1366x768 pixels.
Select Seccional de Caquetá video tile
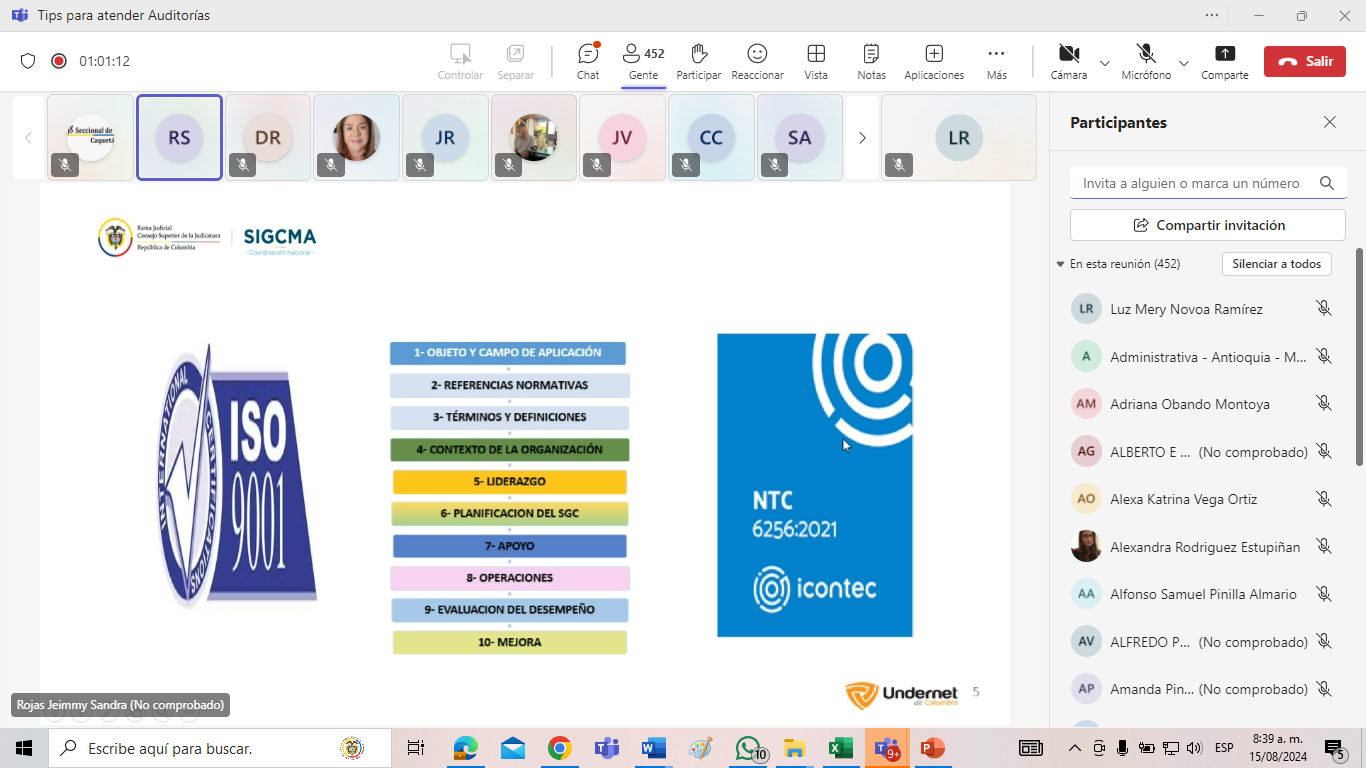(90, 138)
